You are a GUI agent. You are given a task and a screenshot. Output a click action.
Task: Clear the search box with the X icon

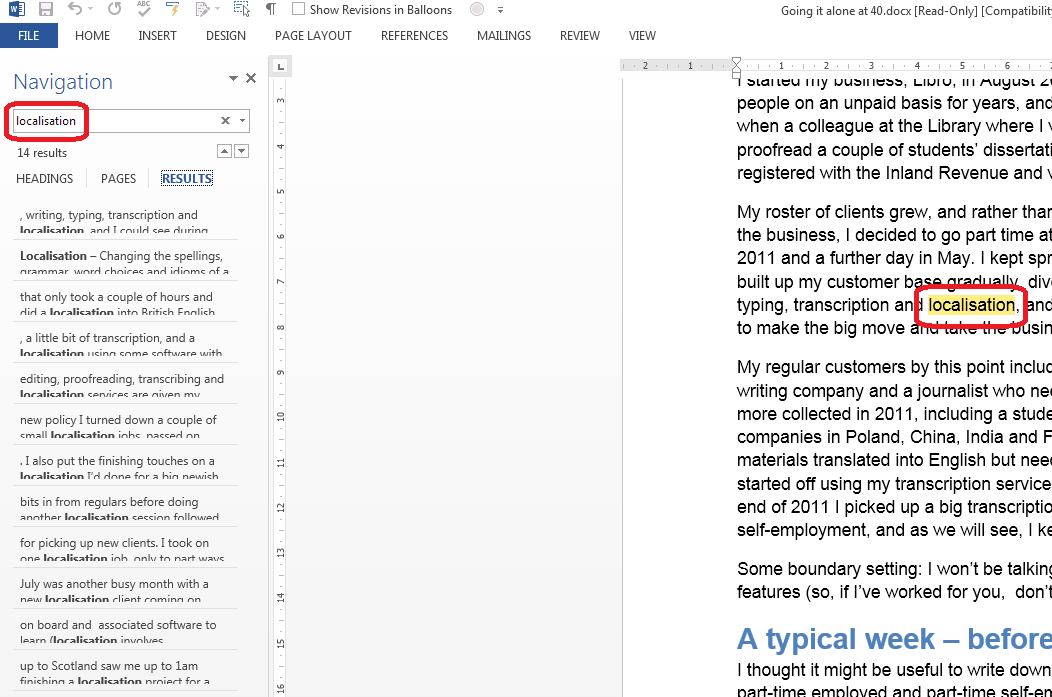click(225, 121)
